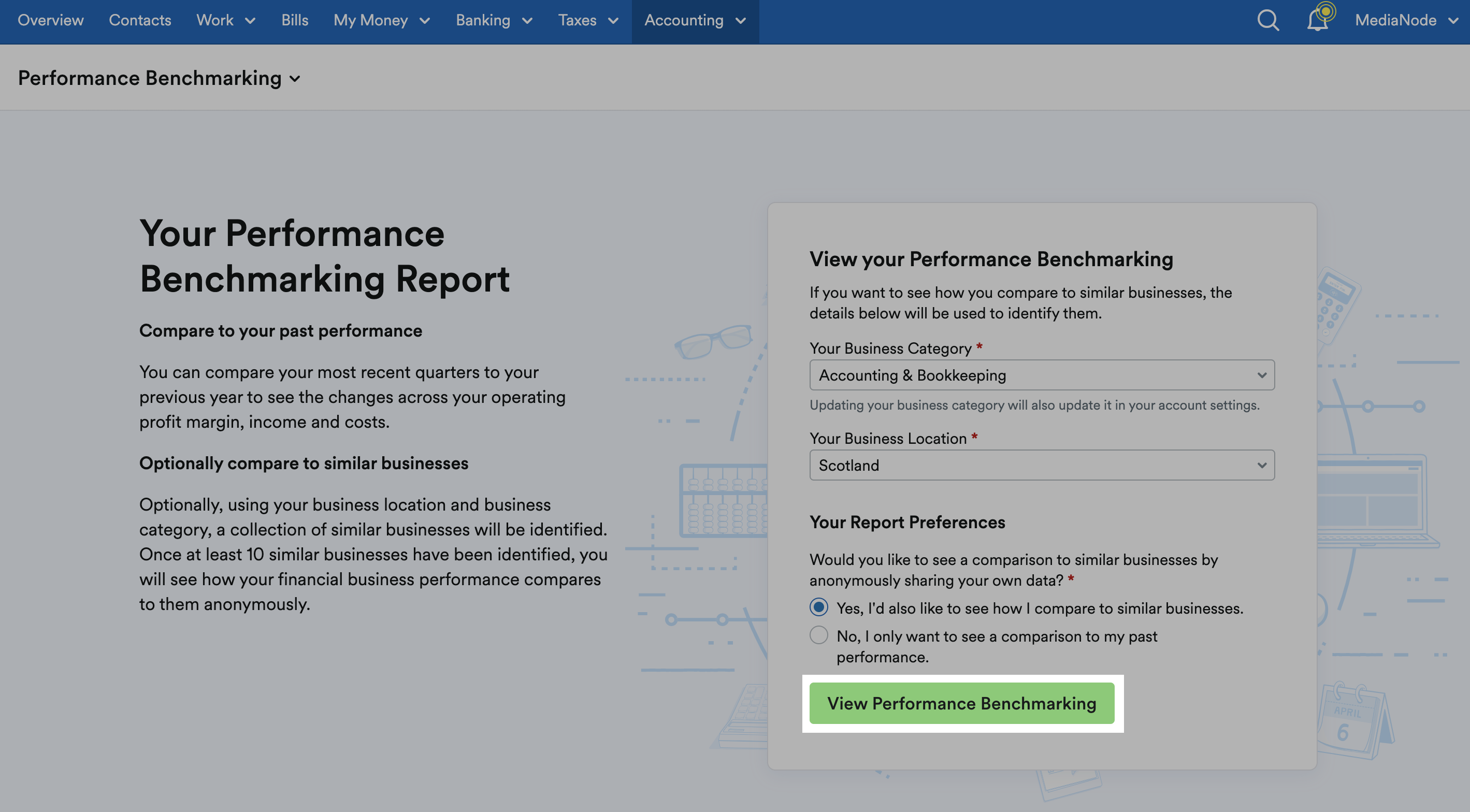This screenshot has height=812, width=1470.
Task: Open Your Business Location dropdown
Action: coord(1042,465)
